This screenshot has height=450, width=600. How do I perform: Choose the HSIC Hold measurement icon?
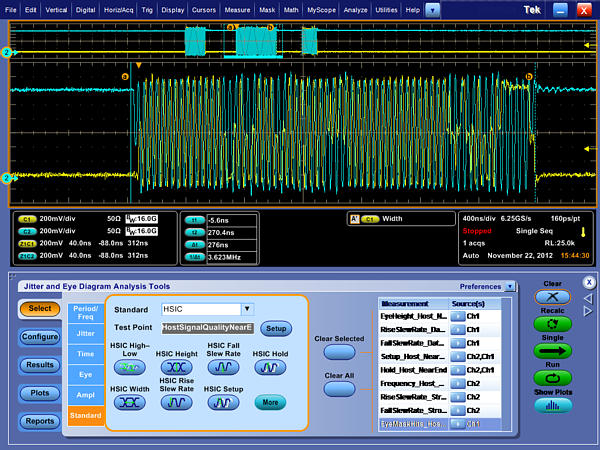click(x=270, y=368)
